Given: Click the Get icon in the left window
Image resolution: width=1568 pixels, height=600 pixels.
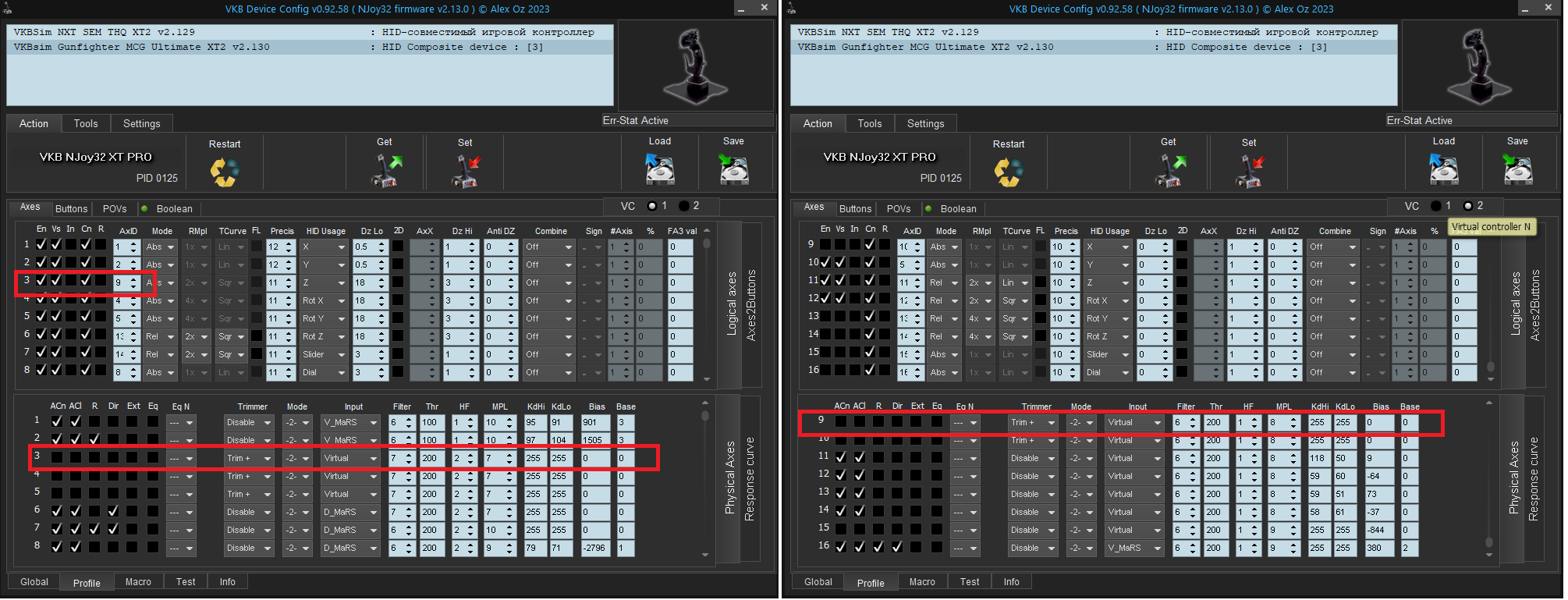Looking at the screenshot, I should (385, 171).
